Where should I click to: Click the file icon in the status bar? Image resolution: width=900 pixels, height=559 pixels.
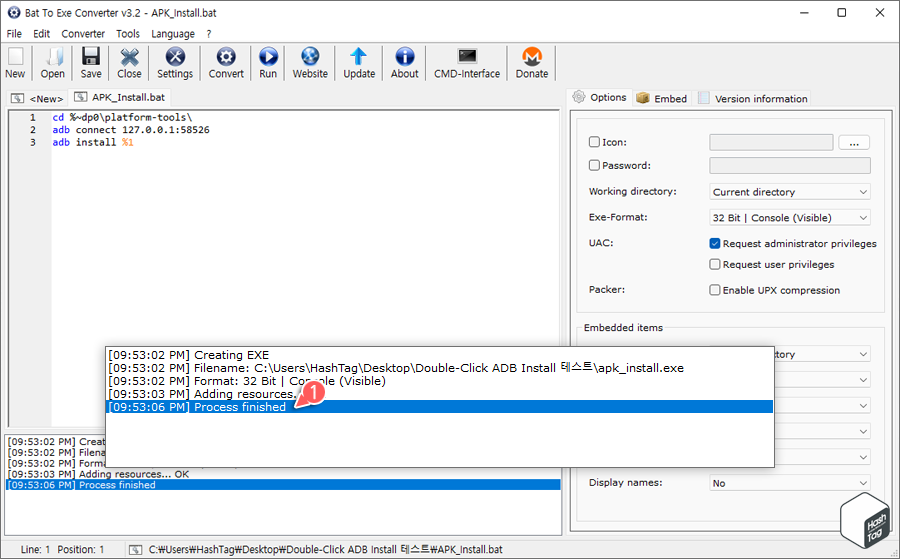(x=135, y=550)
